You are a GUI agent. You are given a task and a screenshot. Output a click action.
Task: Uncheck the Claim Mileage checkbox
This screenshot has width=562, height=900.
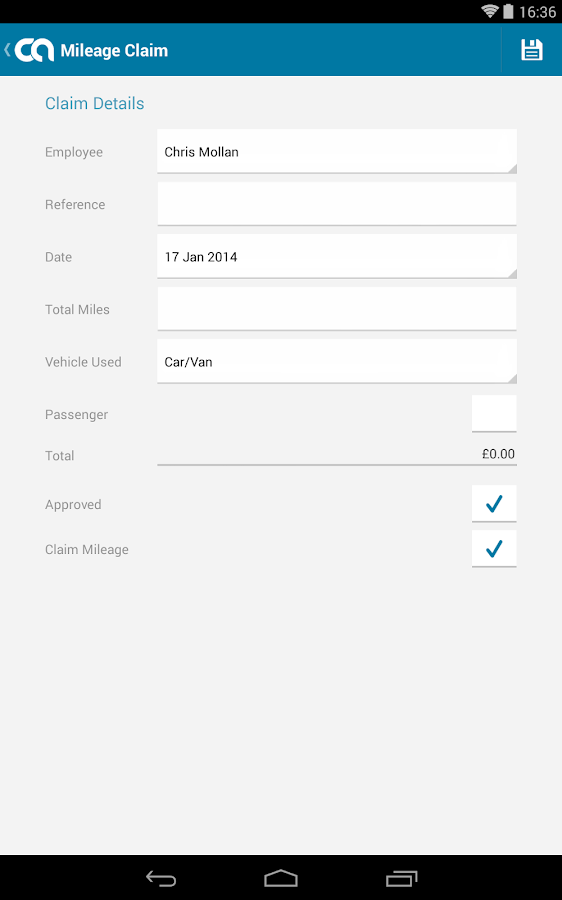(x=494, y=549)
